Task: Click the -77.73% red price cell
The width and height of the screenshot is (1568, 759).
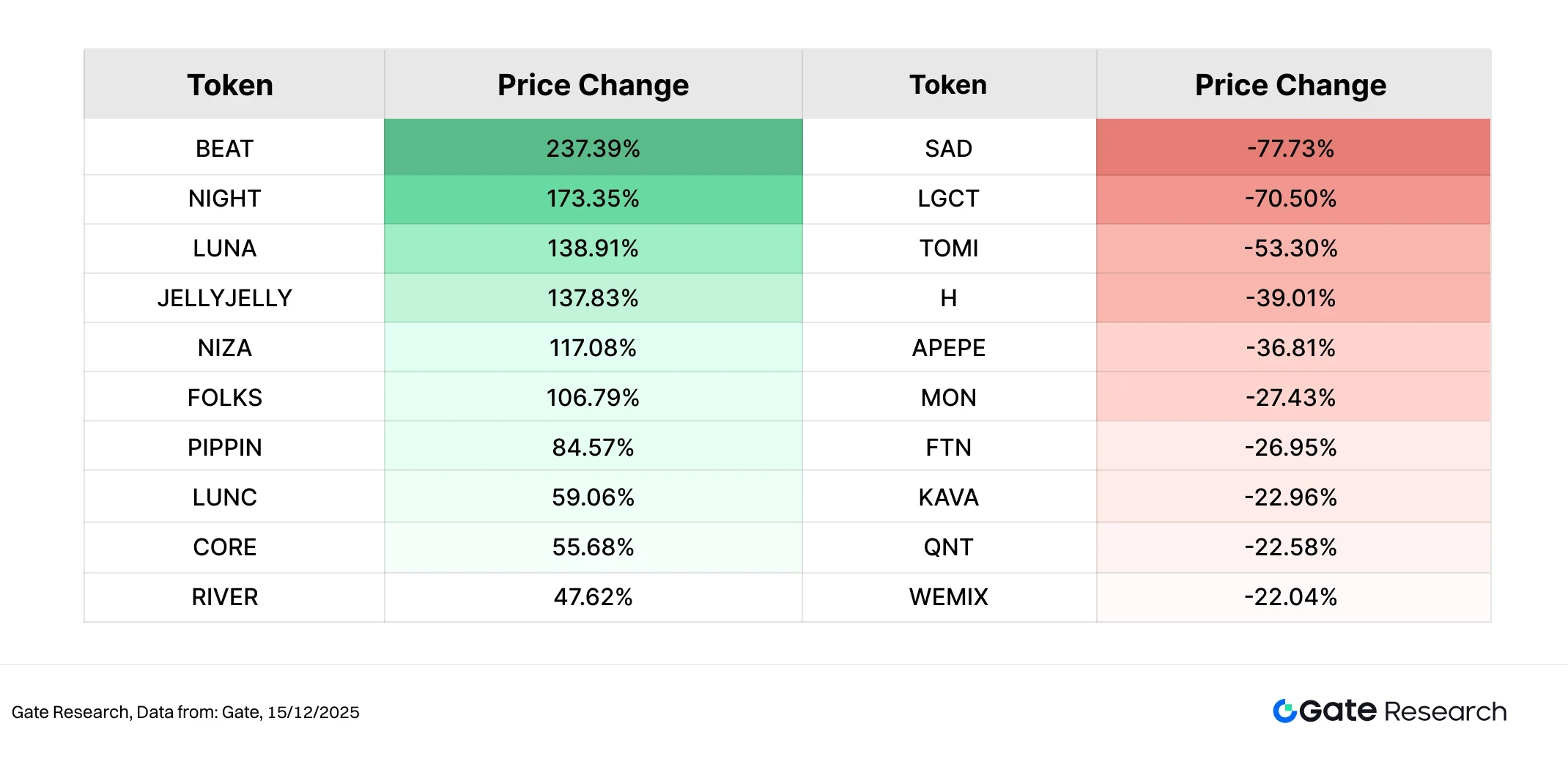Action: point(1290,149)
